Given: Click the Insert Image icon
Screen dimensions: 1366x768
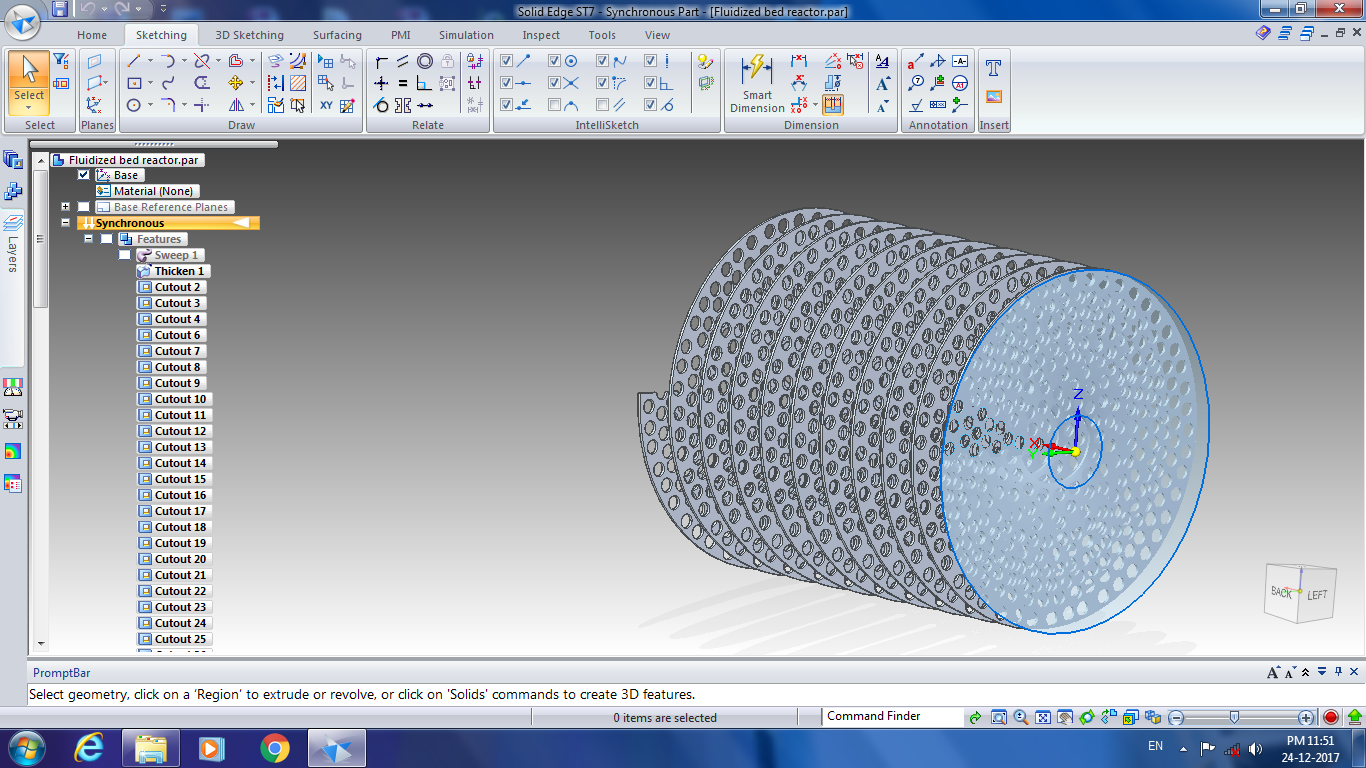Looking at the screenshot, I should click(993, 97).
